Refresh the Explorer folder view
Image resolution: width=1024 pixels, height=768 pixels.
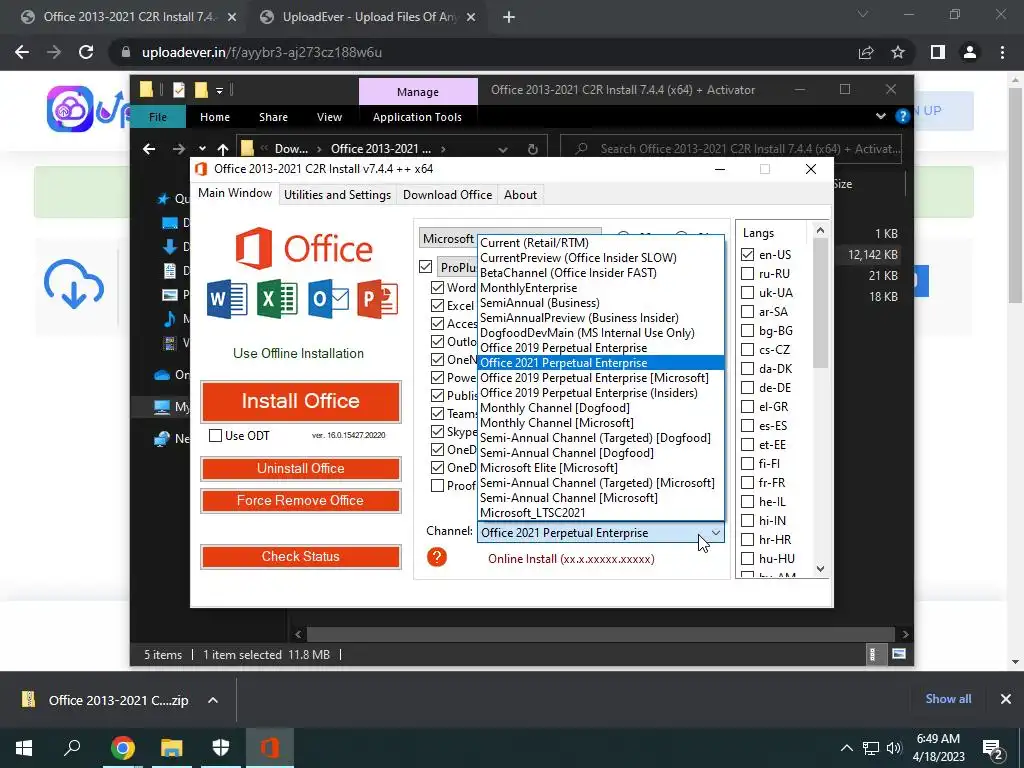(x=533, y=149)
